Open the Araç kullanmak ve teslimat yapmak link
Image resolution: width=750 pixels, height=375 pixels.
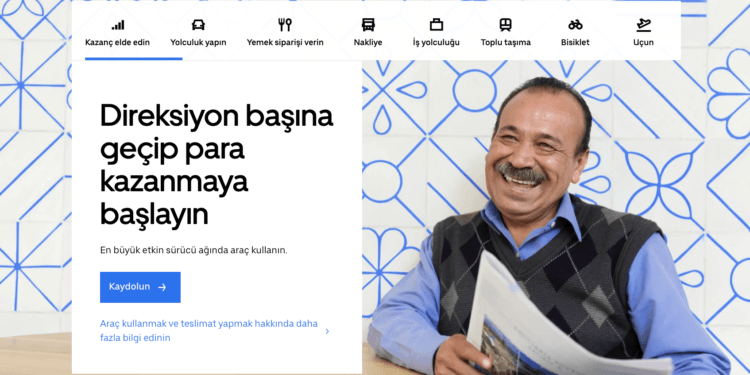click(209, 331)
